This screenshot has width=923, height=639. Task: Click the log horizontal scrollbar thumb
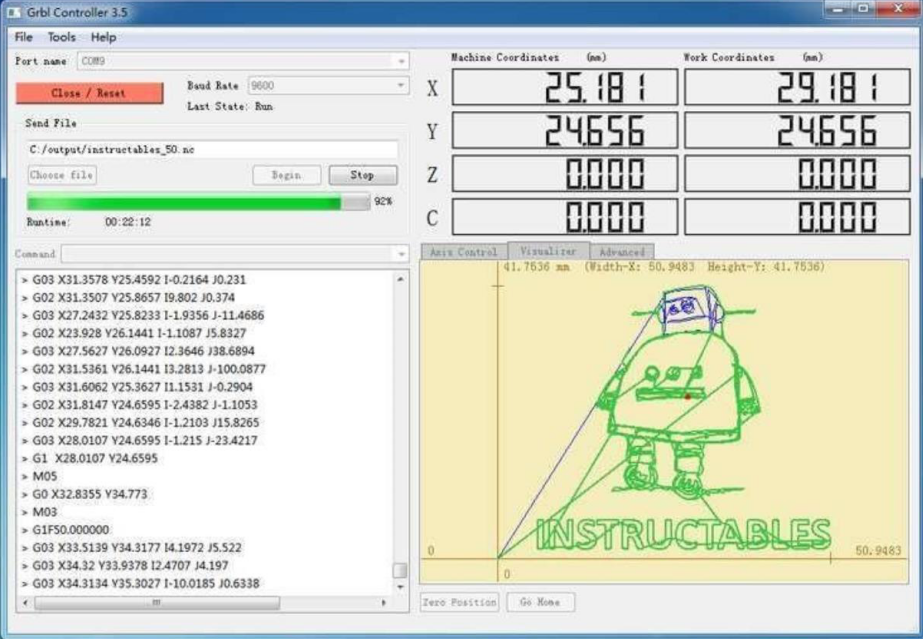click(x=157, y=603)
